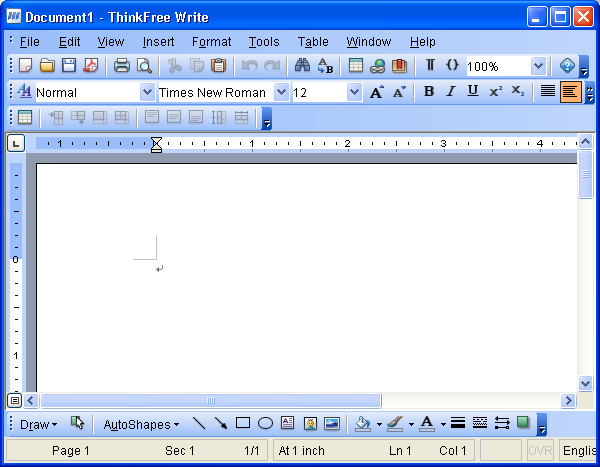The width and height of the screenshot is (600, 467).
Task: Toggle Align Left paragraph alignment
Action: [x=570, y=92]
